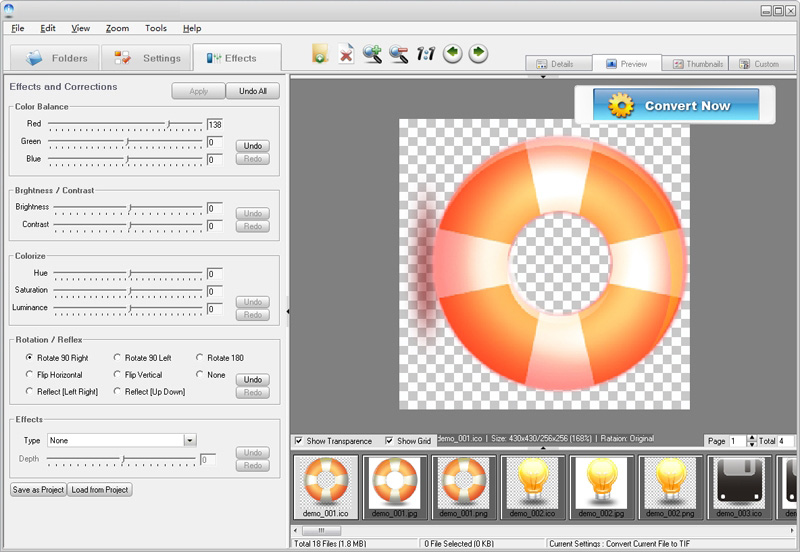Screen dimensions: 800x552
Task: Go to next image with right arrow
Action: tap(478, 53)
